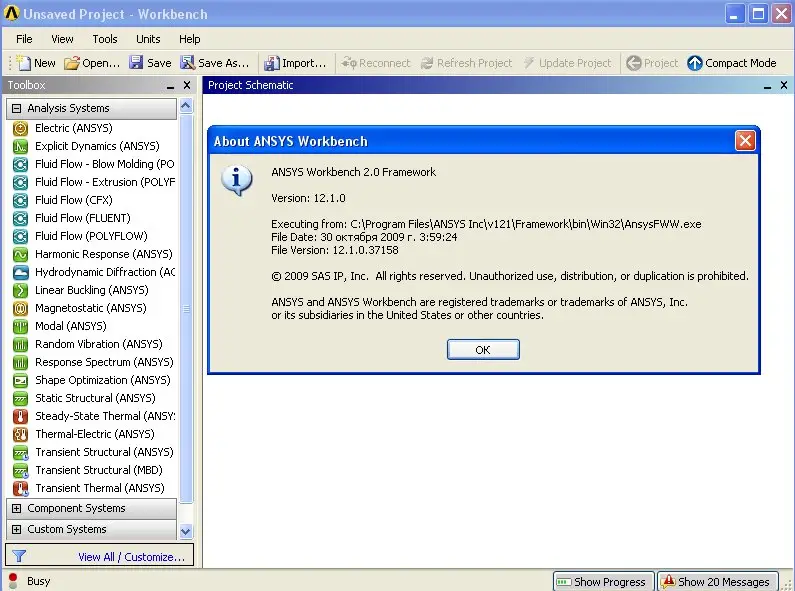Click the disabled Reconnect toolbar button
Viewport: 795px width, 591px height.
pyautogui.click(x=376, y=63)
